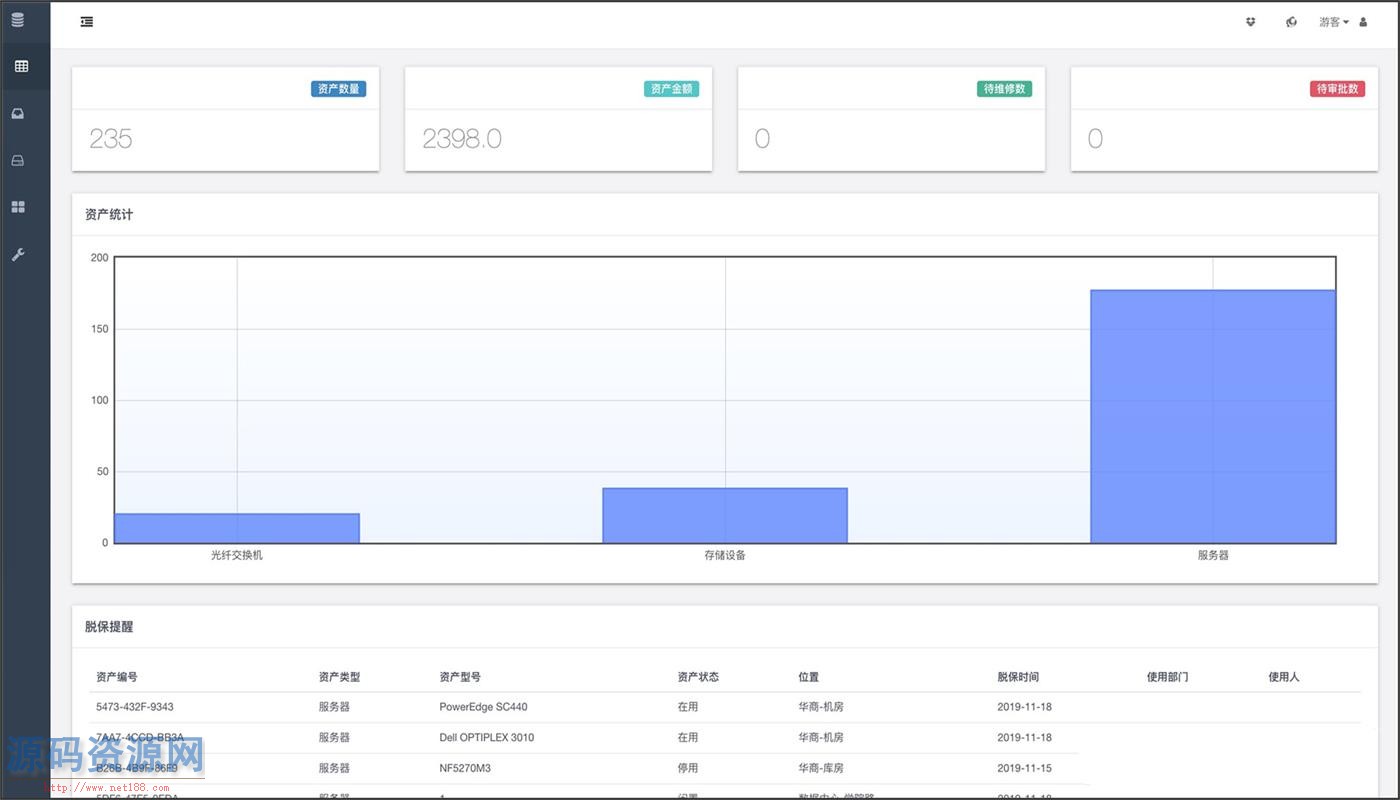This screenshot has width=1400, height=800.
Task: Click 服务器 in the Dell OPTIPLEX row
Action: (x=334, y=738)
